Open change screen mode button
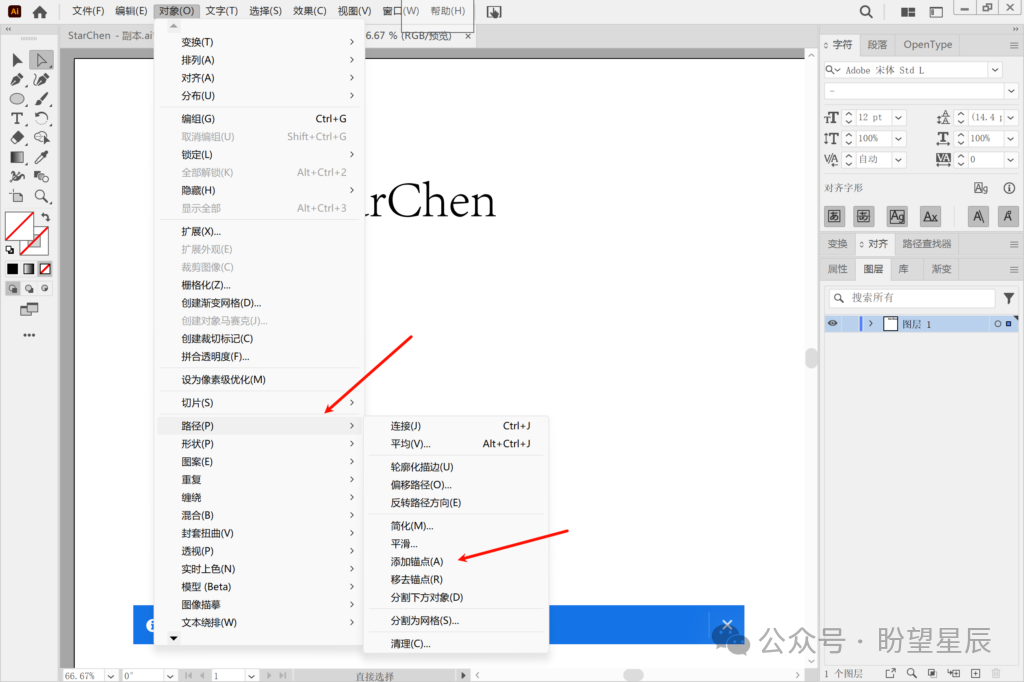 (x=29, y=309)
